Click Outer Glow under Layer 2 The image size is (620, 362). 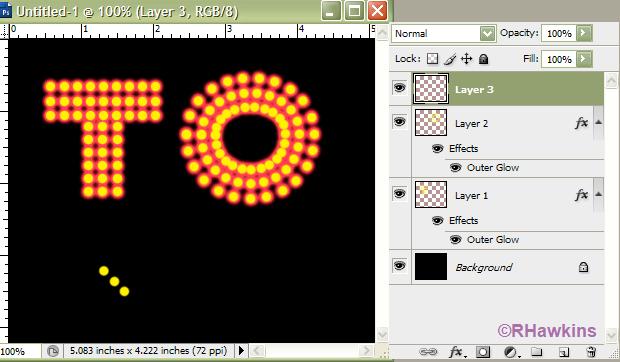coord(493,168)
